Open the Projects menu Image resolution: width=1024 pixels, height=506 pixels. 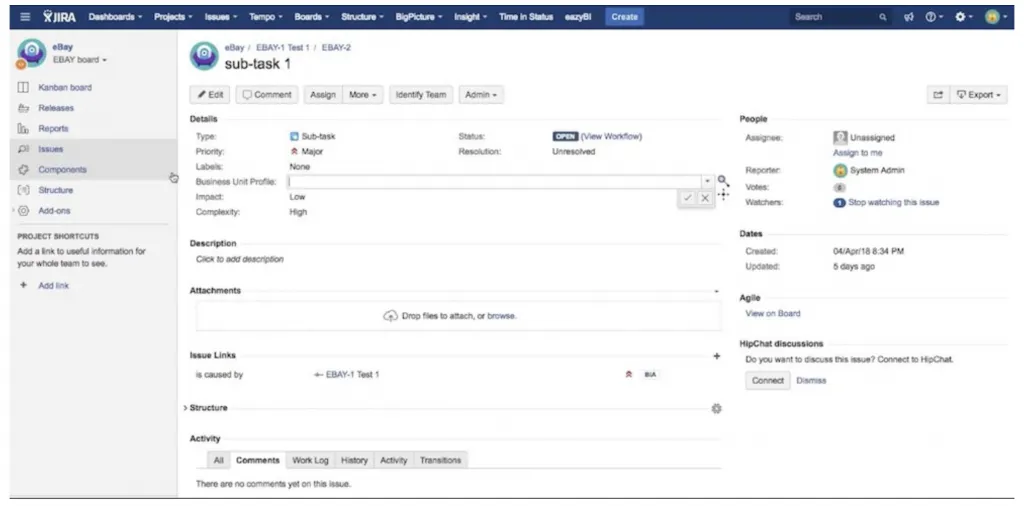[173, 17]
